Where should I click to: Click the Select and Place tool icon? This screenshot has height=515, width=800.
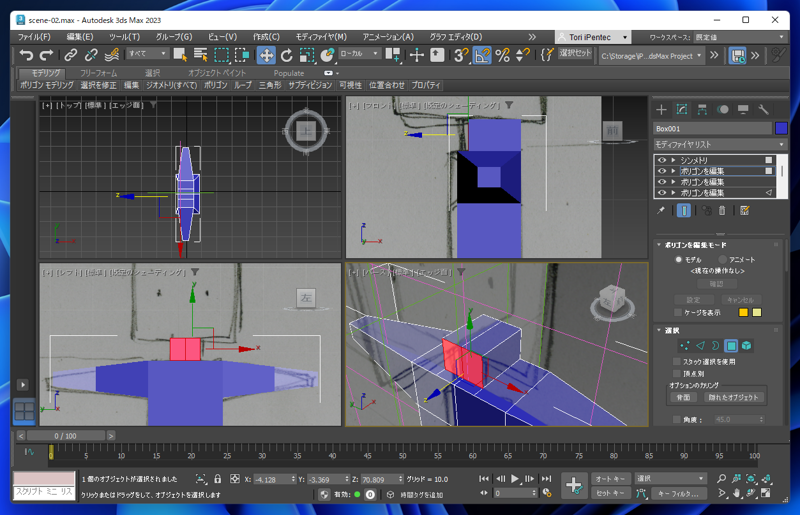coord(327,55)
